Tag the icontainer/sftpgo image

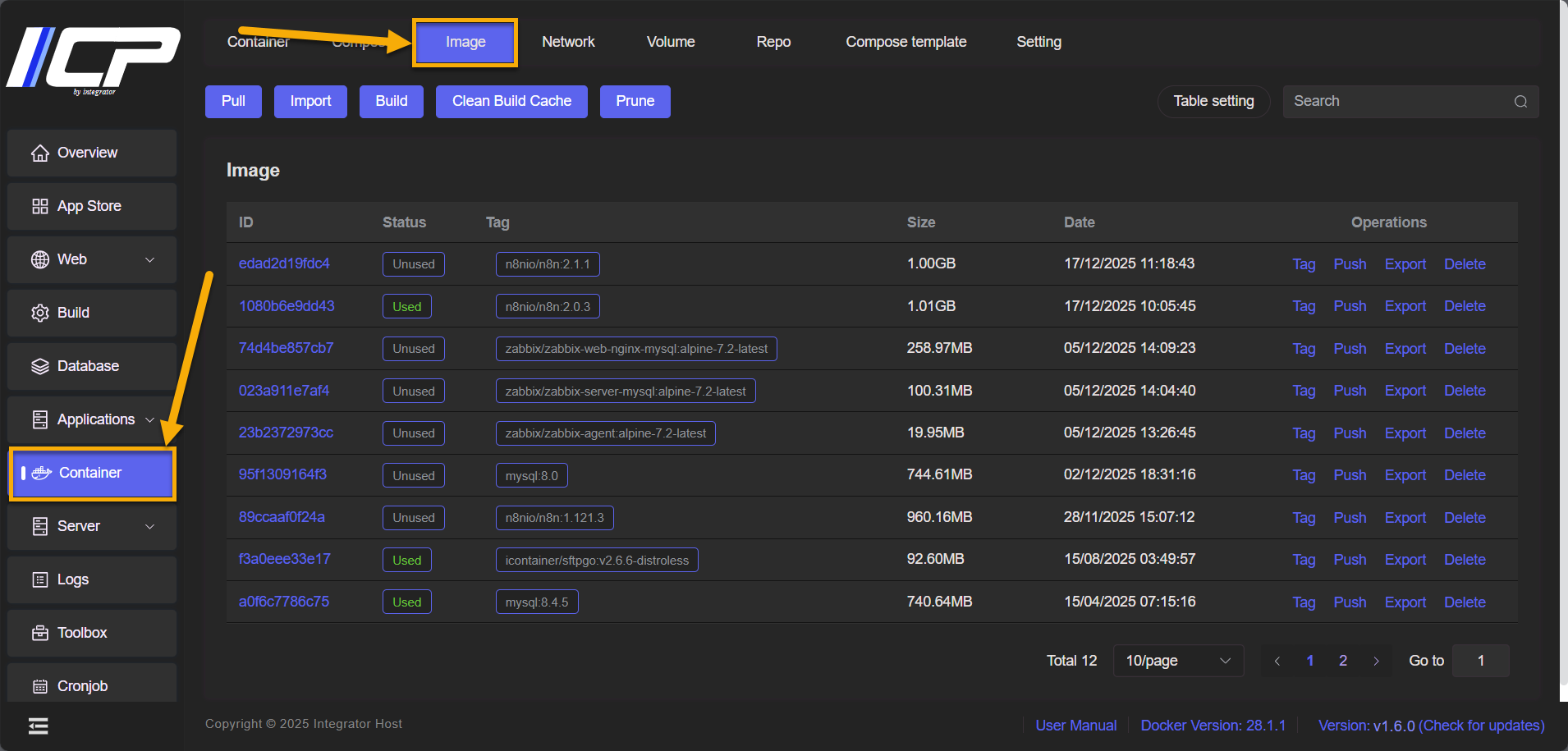[1304, 560]
